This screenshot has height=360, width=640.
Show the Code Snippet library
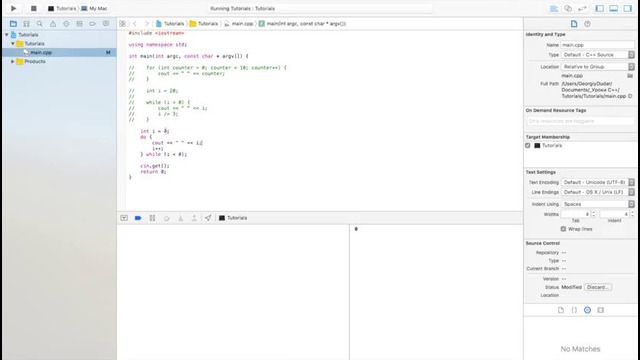point(574,310)
